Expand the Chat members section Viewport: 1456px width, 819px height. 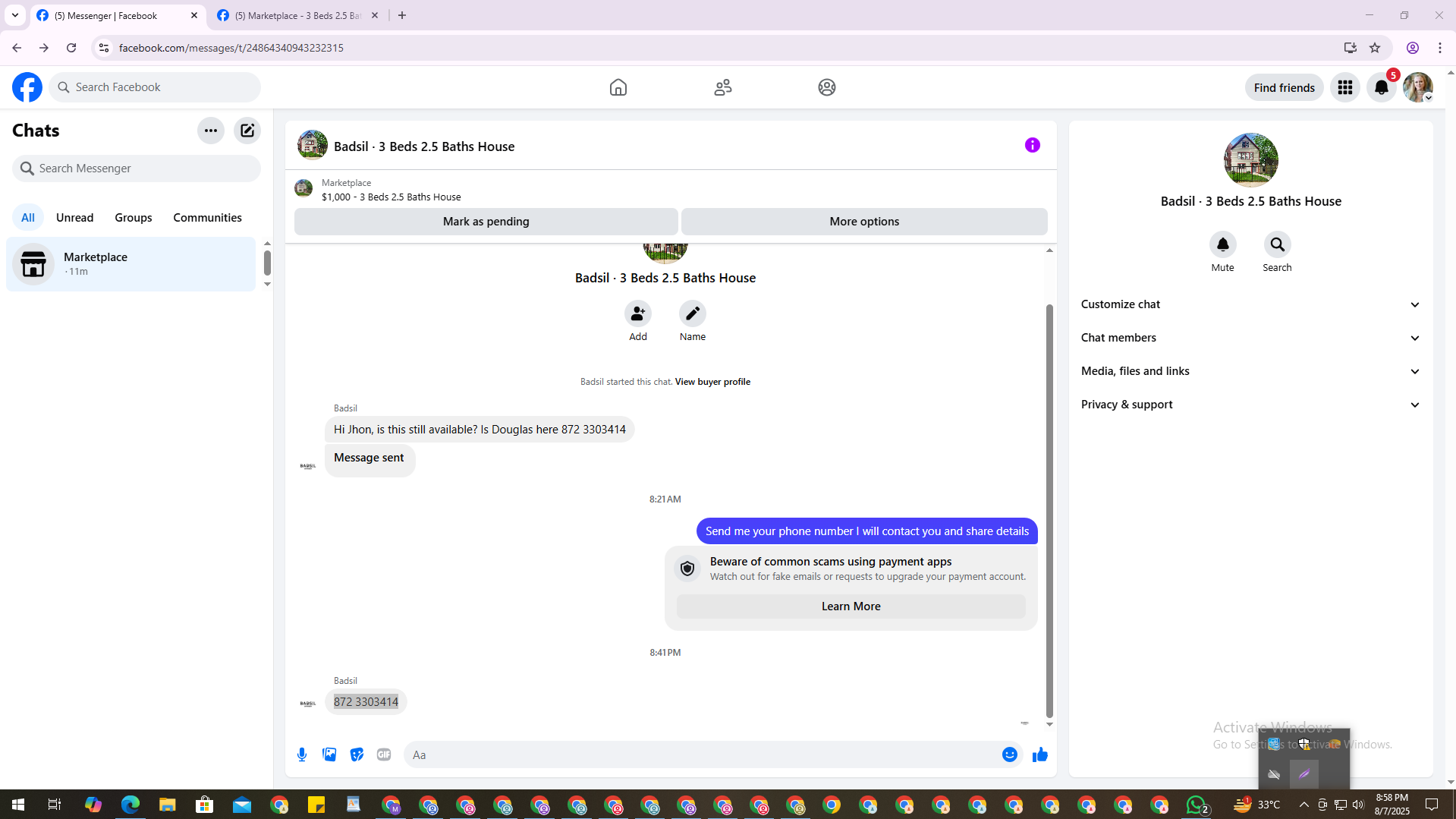(1251, 338)
